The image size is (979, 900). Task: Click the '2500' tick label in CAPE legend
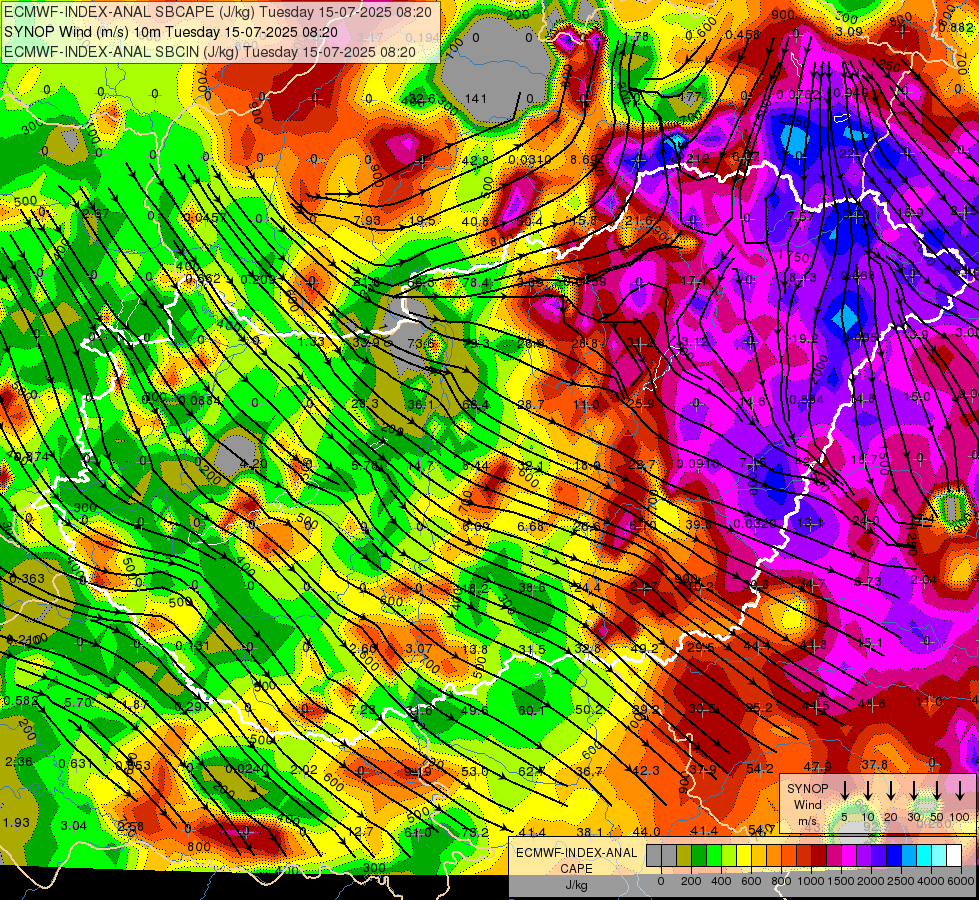901,881
